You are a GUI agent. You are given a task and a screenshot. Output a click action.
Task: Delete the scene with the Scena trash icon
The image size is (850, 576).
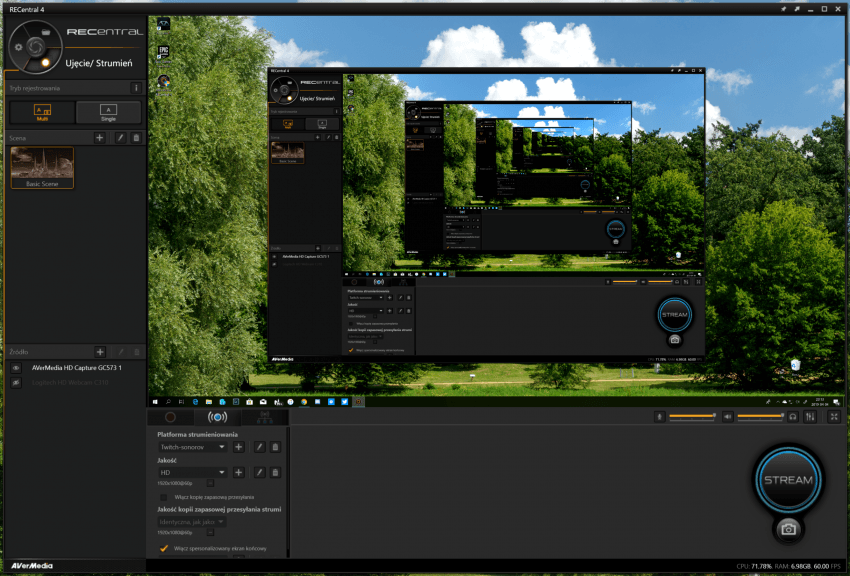(x=136, y=138)
